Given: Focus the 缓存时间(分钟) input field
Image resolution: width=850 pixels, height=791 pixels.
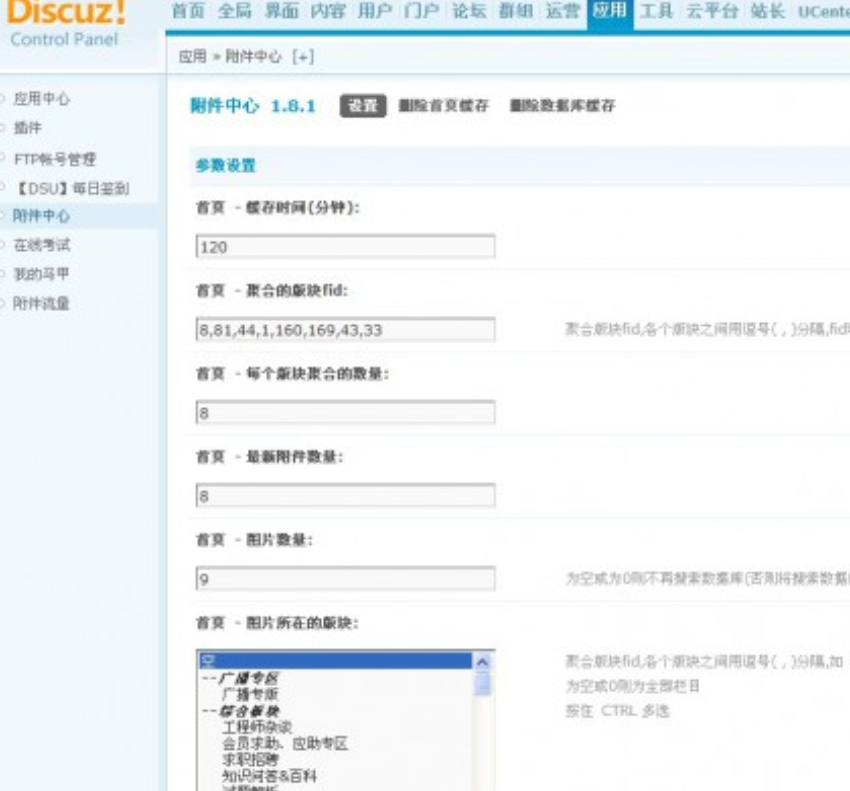Looking at the screenshot, I should click(345, 247).
